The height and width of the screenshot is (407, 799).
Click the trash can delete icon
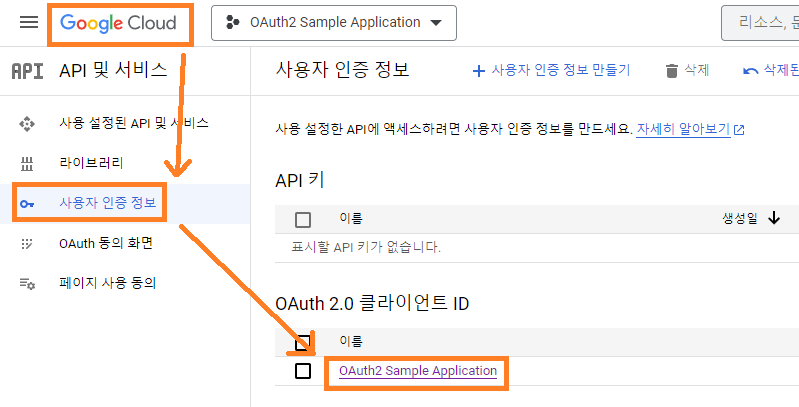(672, 71)
